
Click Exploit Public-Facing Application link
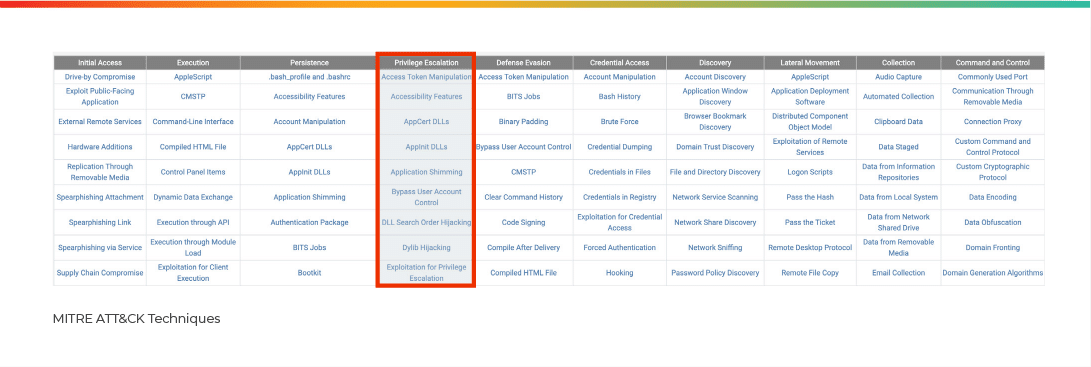tap(100, 96)
